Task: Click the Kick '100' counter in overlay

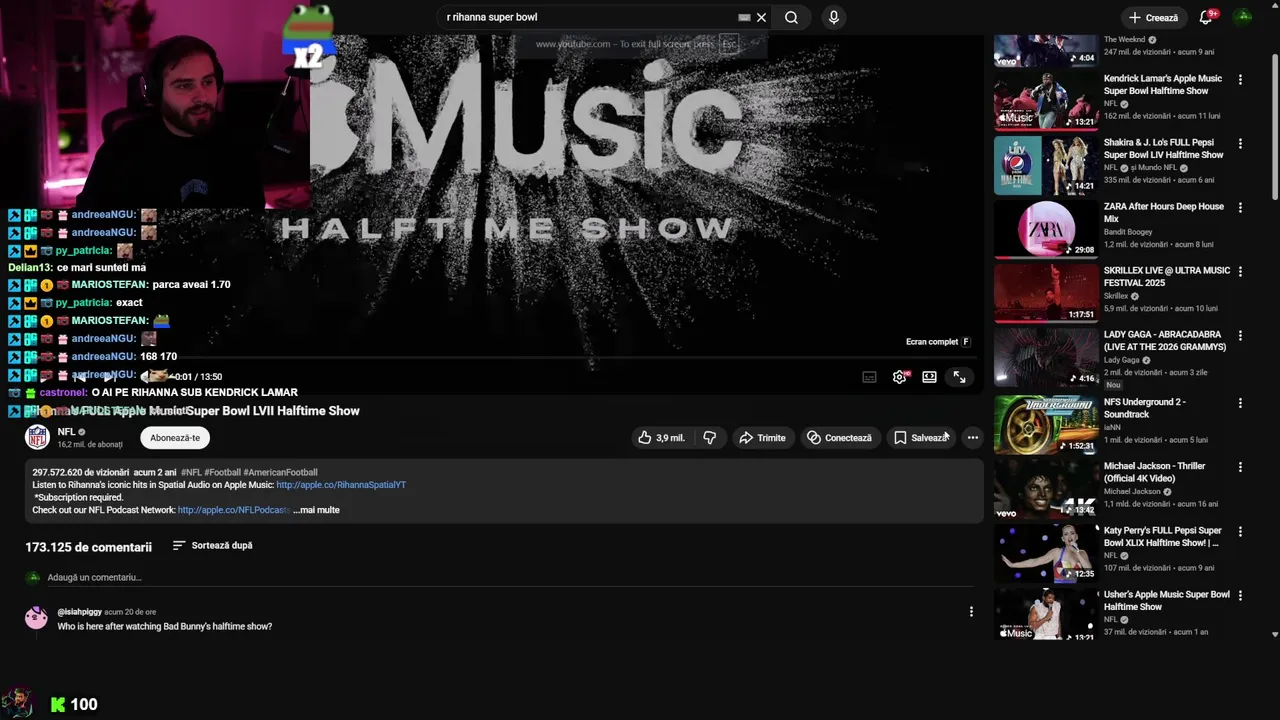Action: (x=74, y=704)
